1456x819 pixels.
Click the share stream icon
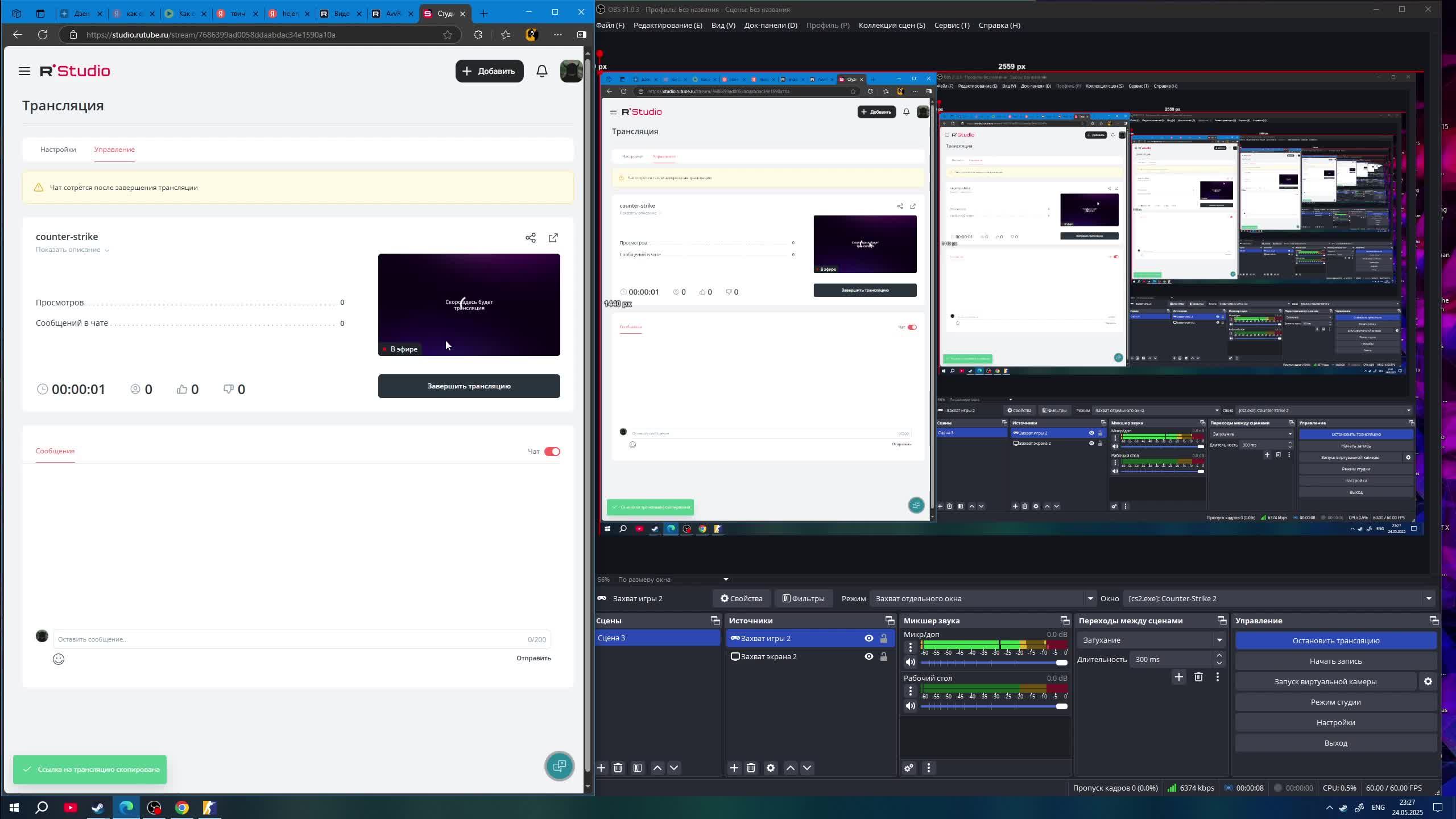pos(530,238)
